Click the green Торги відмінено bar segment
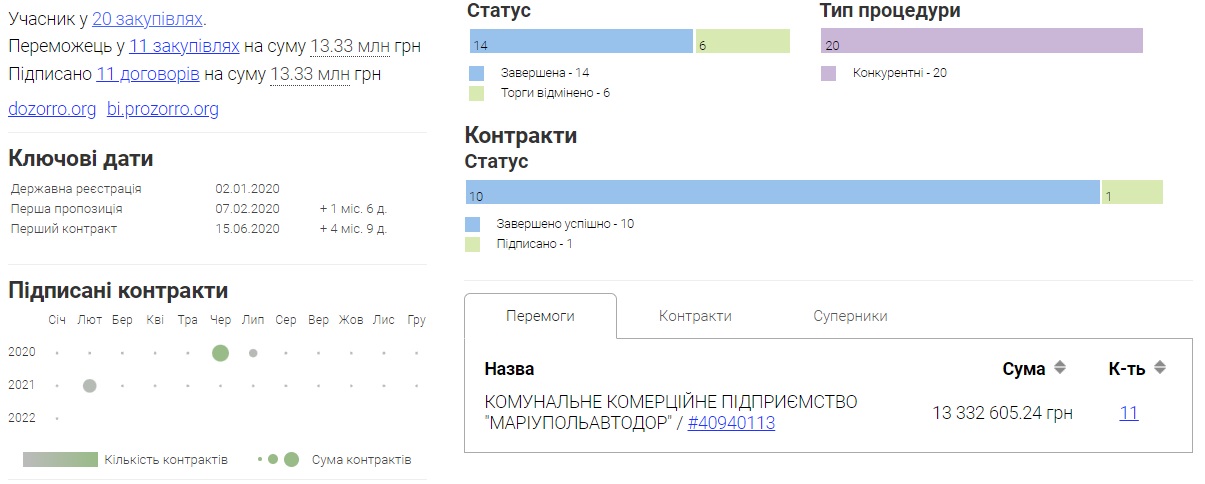Screen dimensions: 1205x484 [x=742, y=42]
